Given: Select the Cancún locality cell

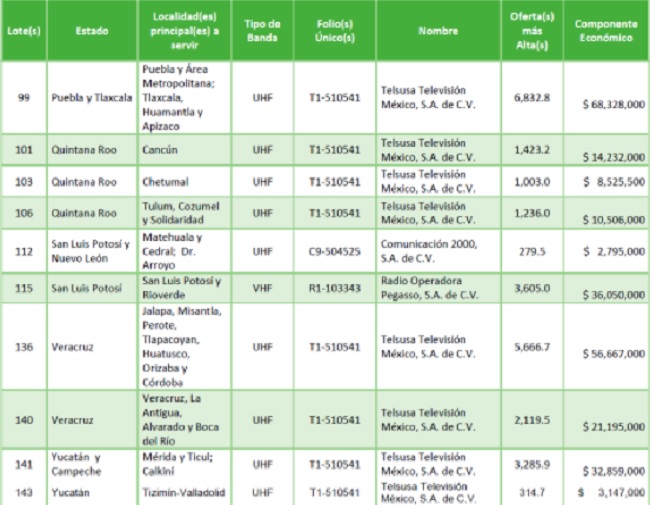Looking at the screenshot, I should click(160, 150).
